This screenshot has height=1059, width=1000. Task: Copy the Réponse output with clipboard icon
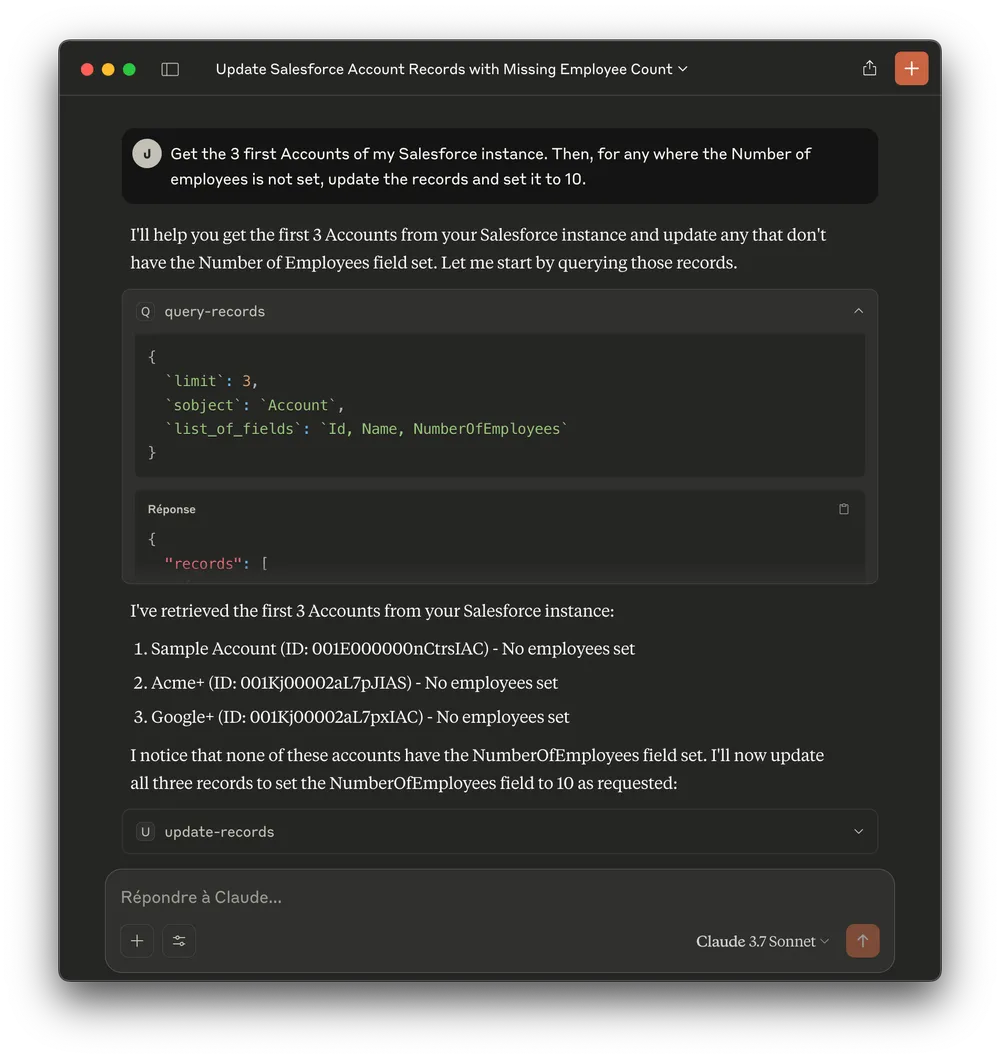click(x=843, y=509)
